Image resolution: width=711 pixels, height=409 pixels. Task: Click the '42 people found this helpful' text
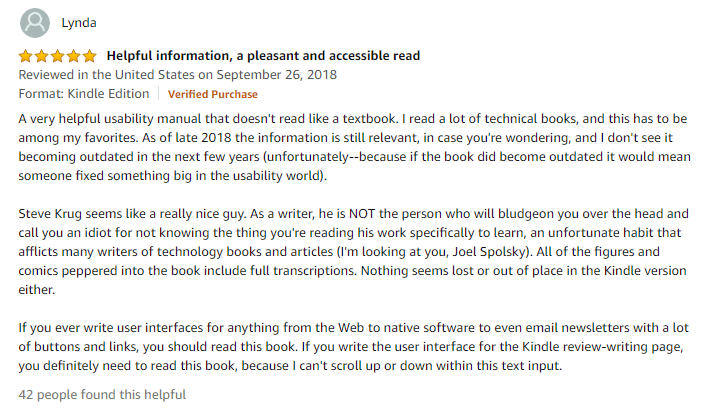(x=102, y=394)
